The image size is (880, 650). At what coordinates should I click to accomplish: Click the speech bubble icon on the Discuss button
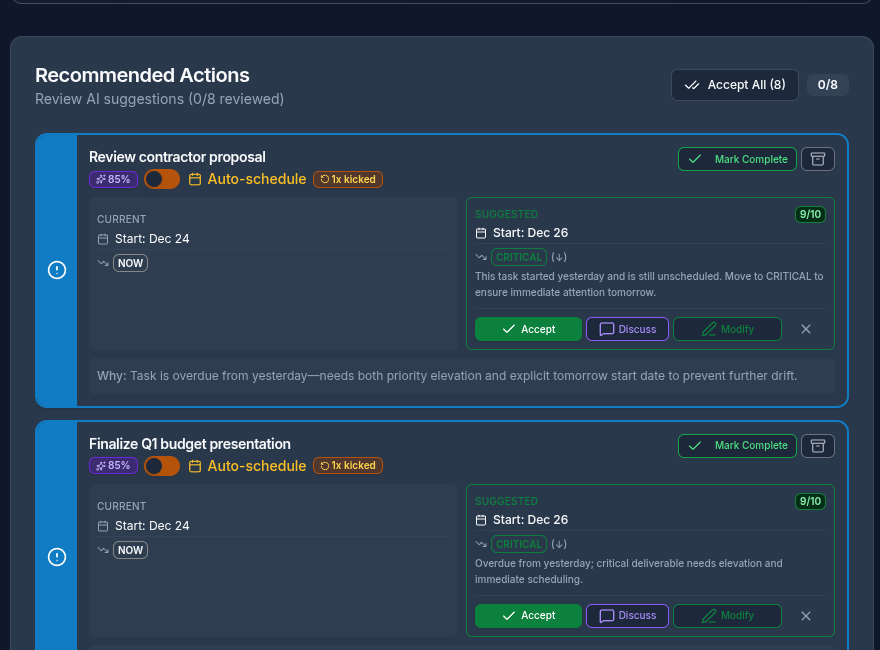pyautogui.click(x=604, y=329)
